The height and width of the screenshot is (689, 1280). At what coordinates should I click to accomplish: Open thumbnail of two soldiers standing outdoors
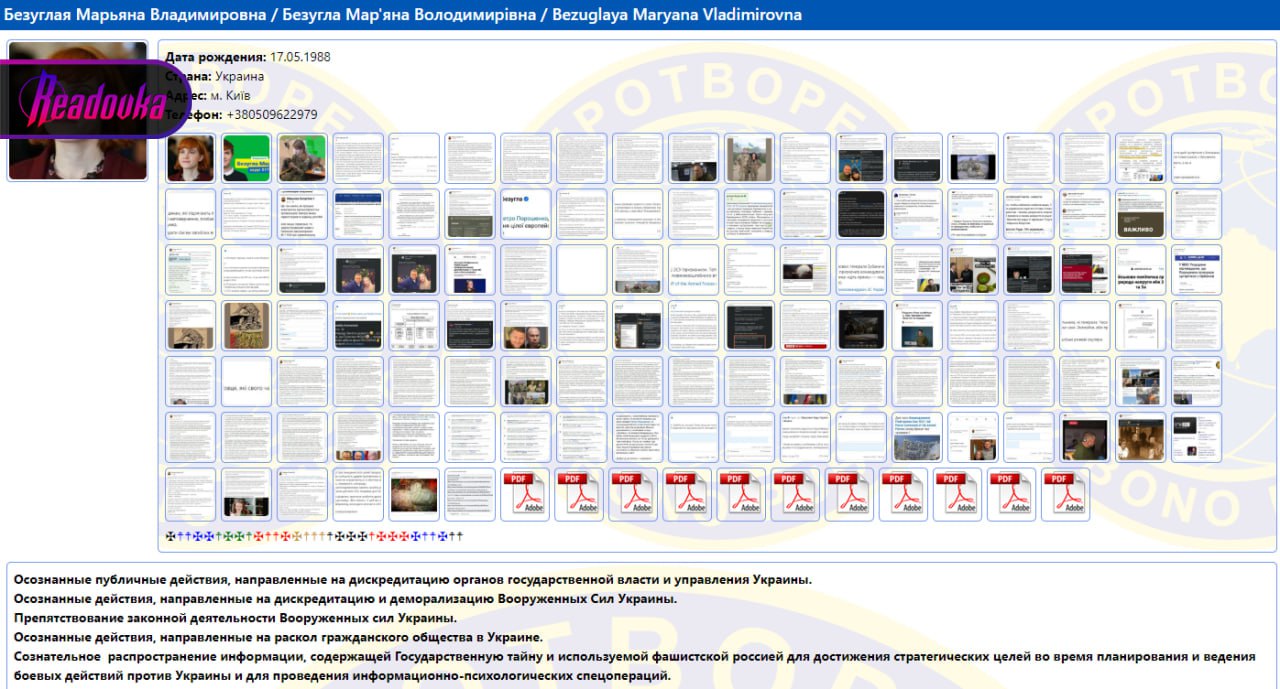(x=750, y=158)
